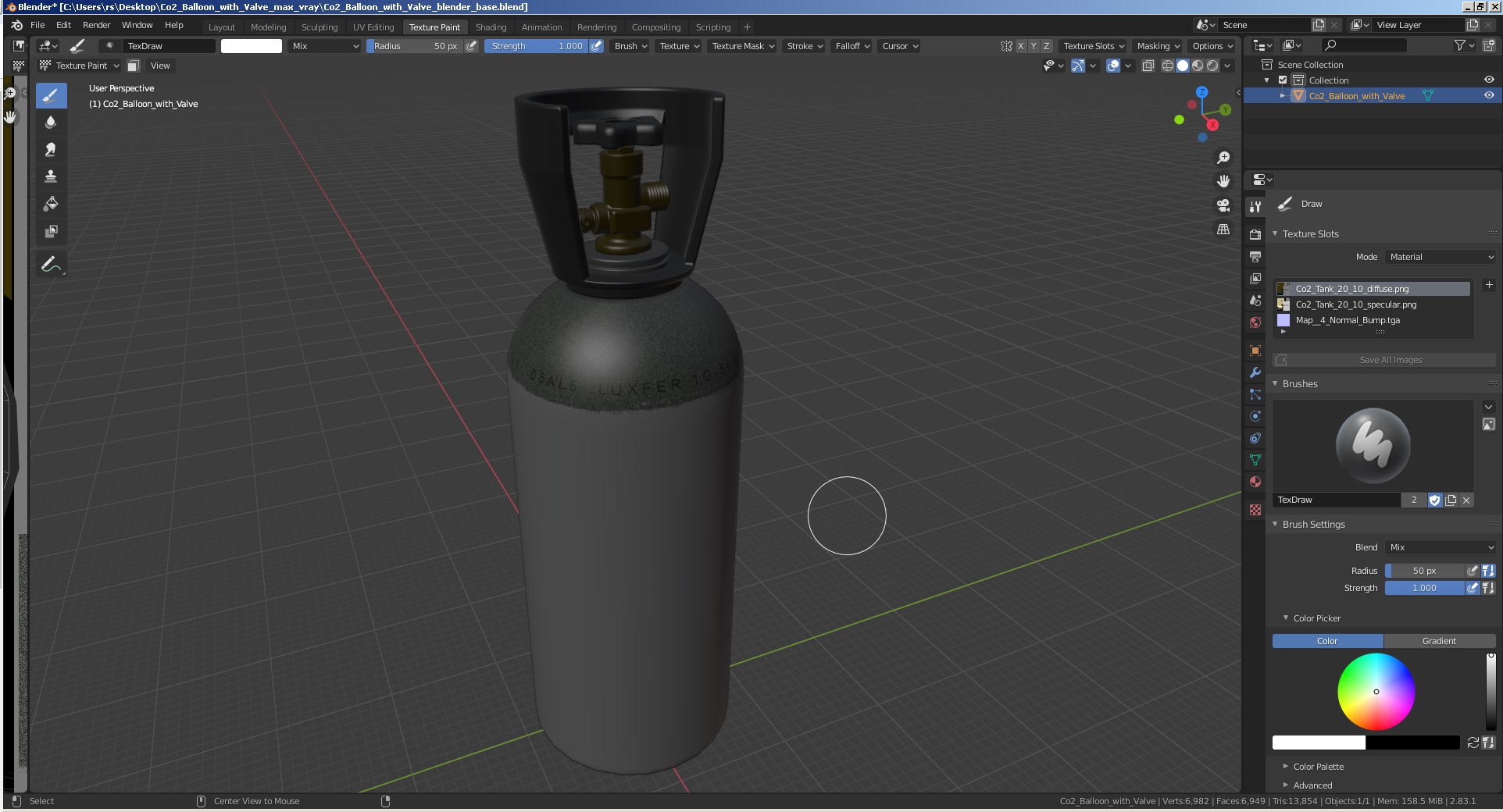Image resolution: width=1503 pixels, height=812 pixels.
Task: Open the Texture Mask popover
Action: (x=743, y=46)
